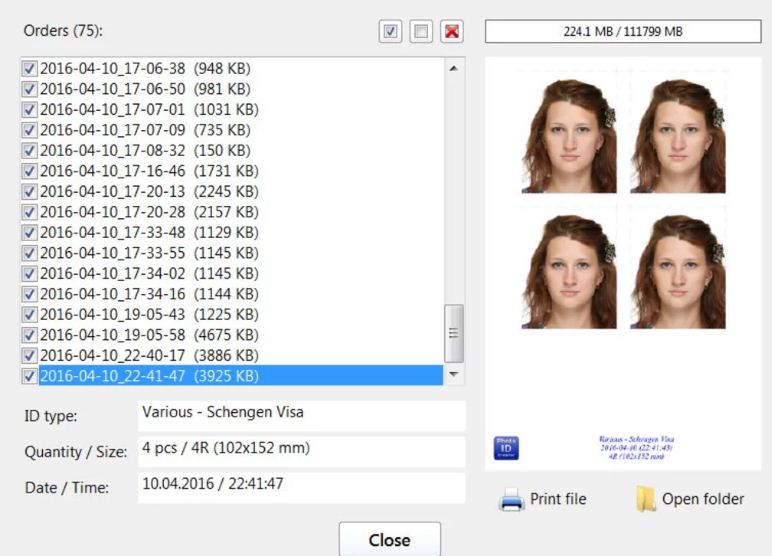Click the Orders (75): label
This screenshot has height=556, width=772.
(63, 31)
